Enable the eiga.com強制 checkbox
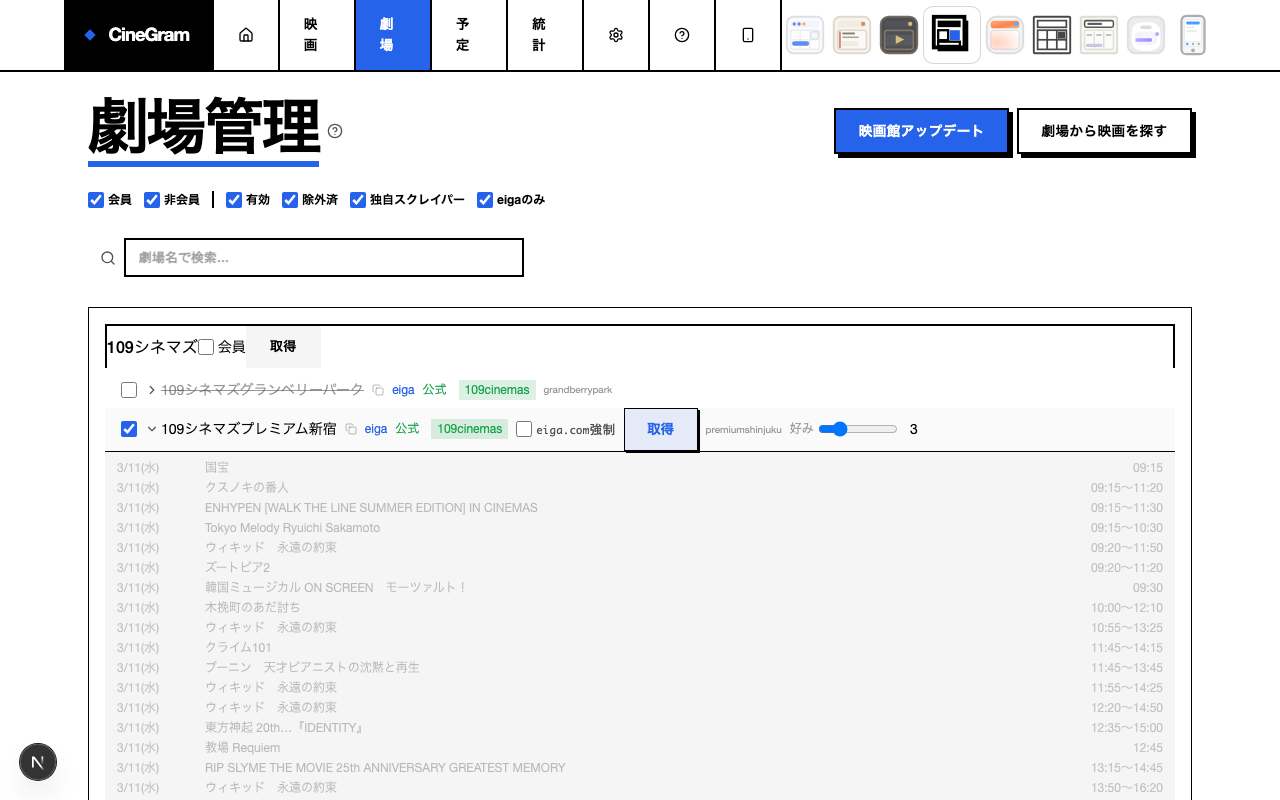The width and height of the screenshot is (1280, 800). (x=524, y=429)
